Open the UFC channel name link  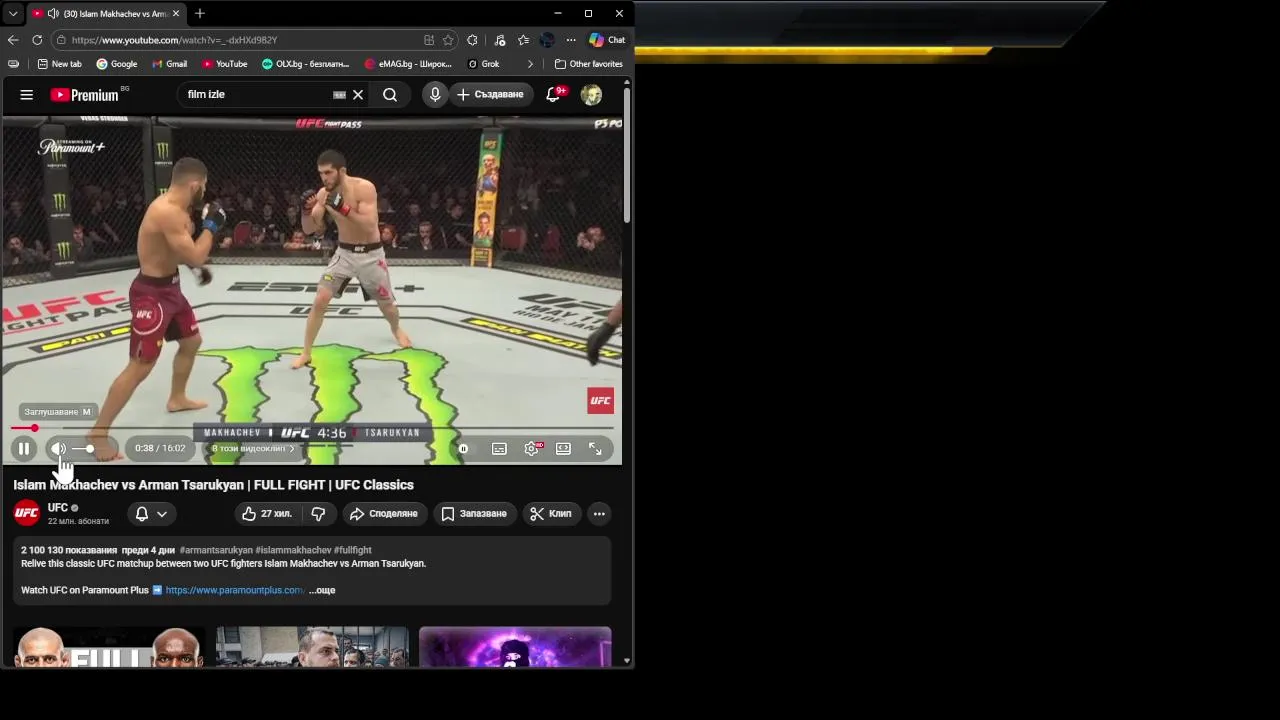coord(58,508)
